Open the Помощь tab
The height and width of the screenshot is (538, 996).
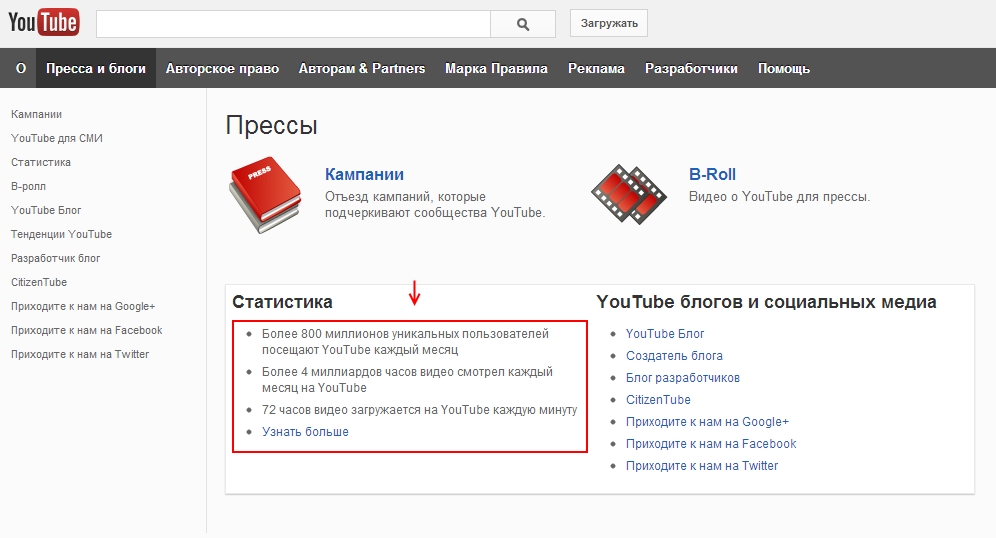pyautogui.click(x=784, y=68)
